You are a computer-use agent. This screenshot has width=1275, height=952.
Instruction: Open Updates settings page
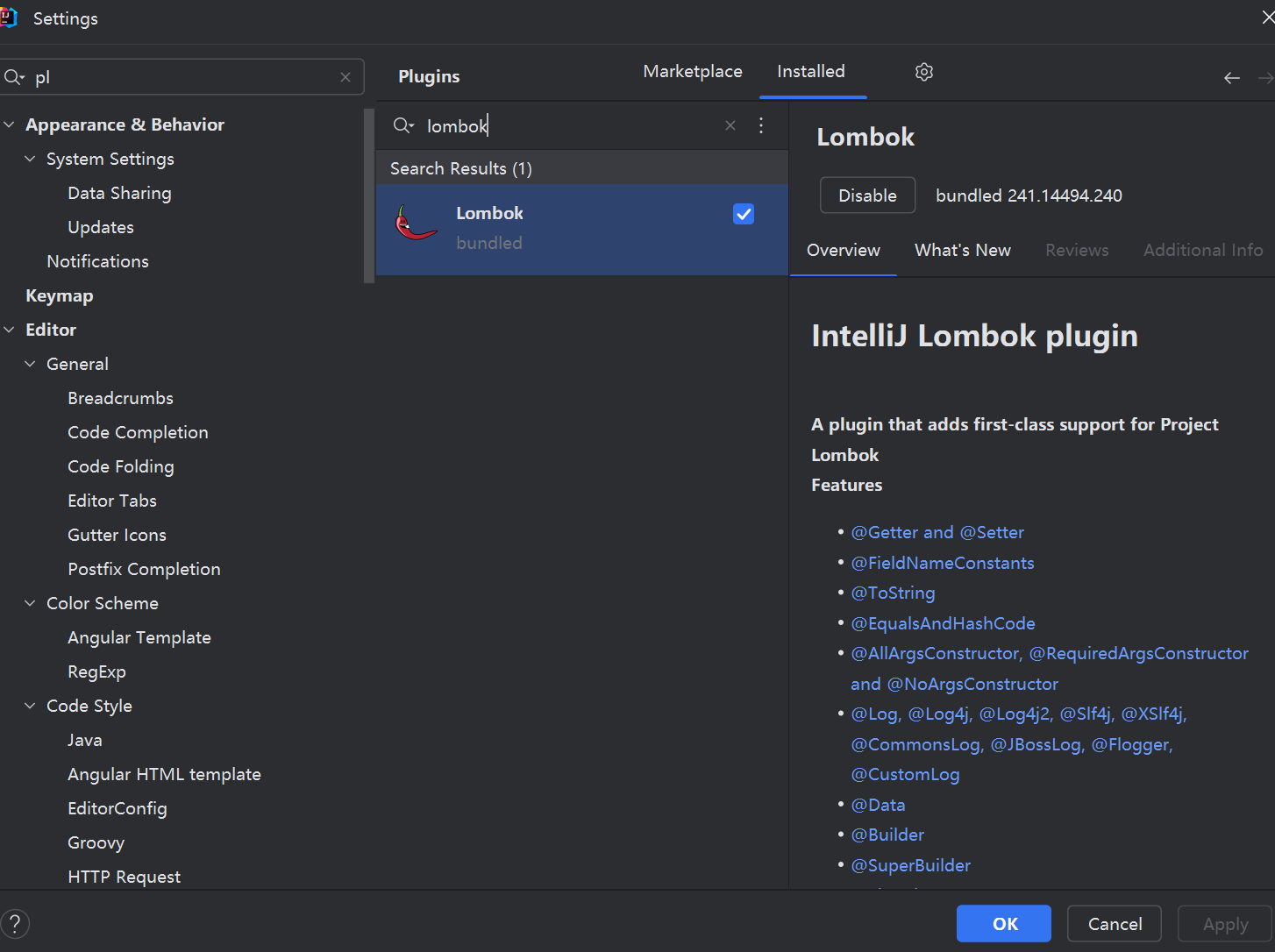(101, 227)
